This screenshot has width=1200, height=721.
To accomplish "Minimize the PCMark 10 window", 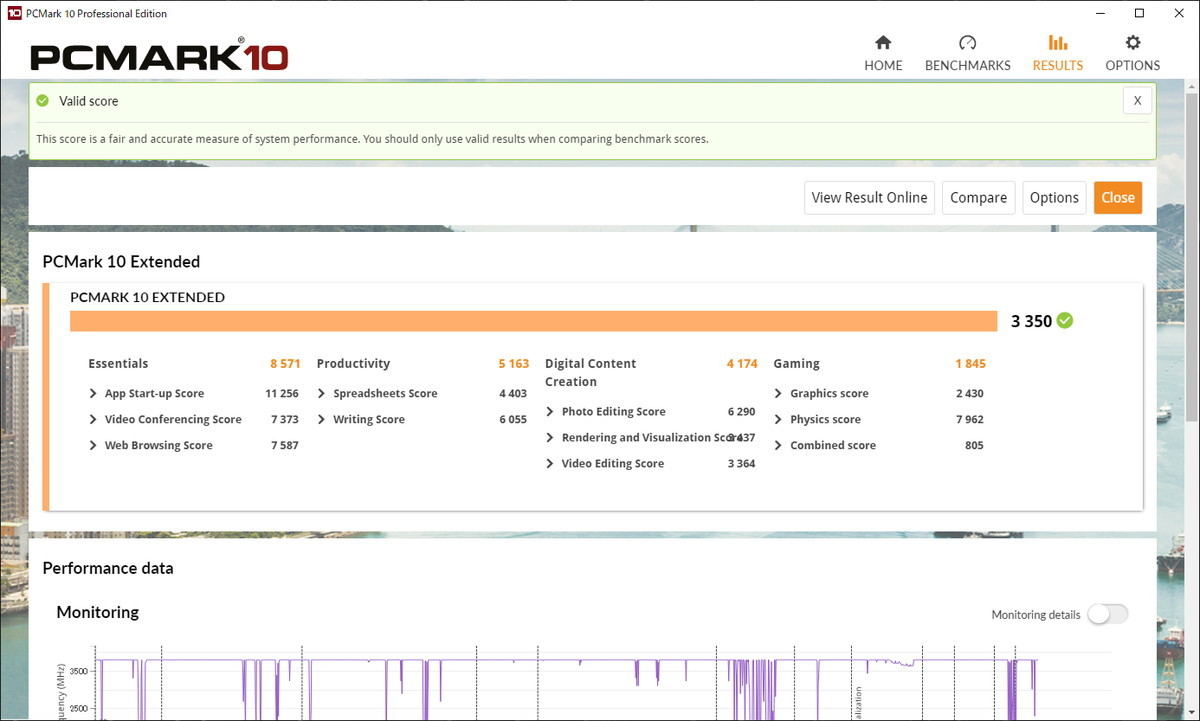I will (1101, 13).
